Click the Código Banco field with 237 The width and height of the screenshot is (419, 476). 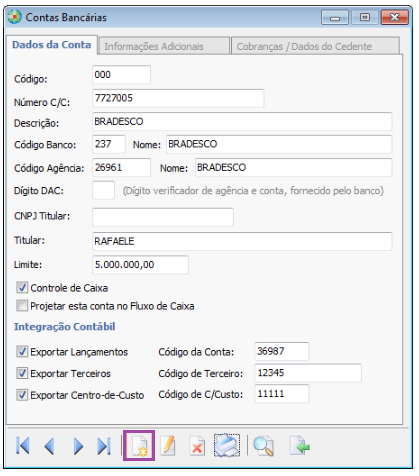coord(109,144)
